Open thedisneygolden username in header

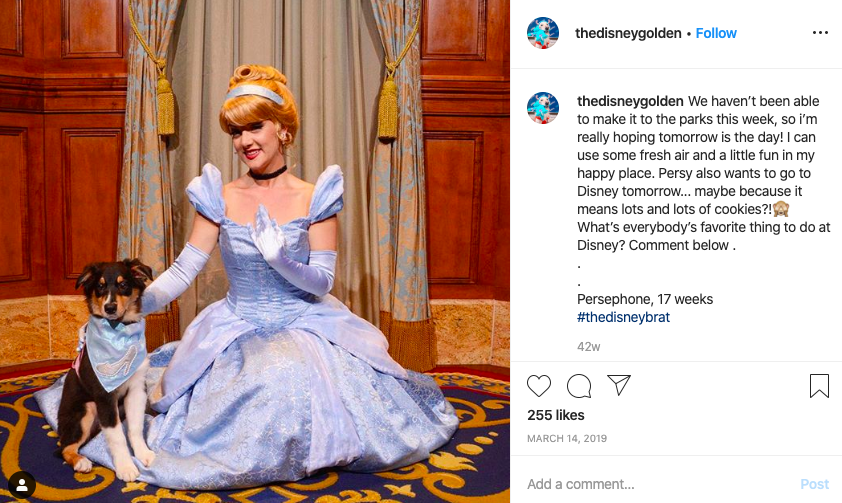pyautogui.click(x=628, y=33)
